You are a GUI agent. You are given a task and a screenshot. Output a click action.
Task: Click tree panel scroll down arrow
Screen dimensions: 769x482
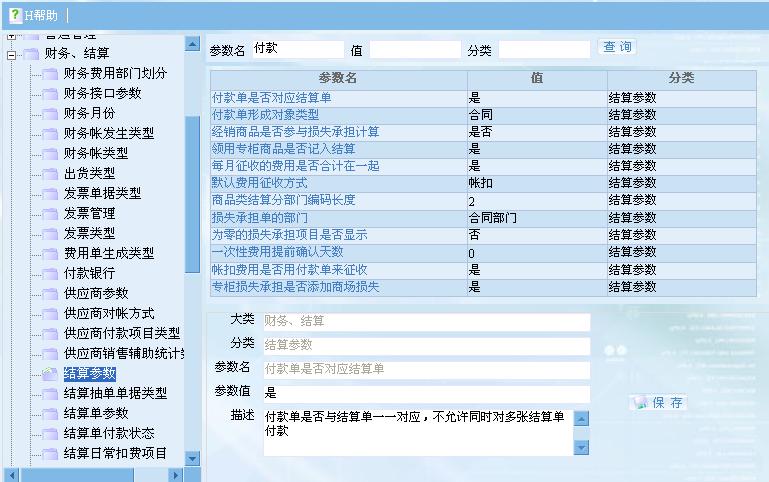(x=192, y=458)
